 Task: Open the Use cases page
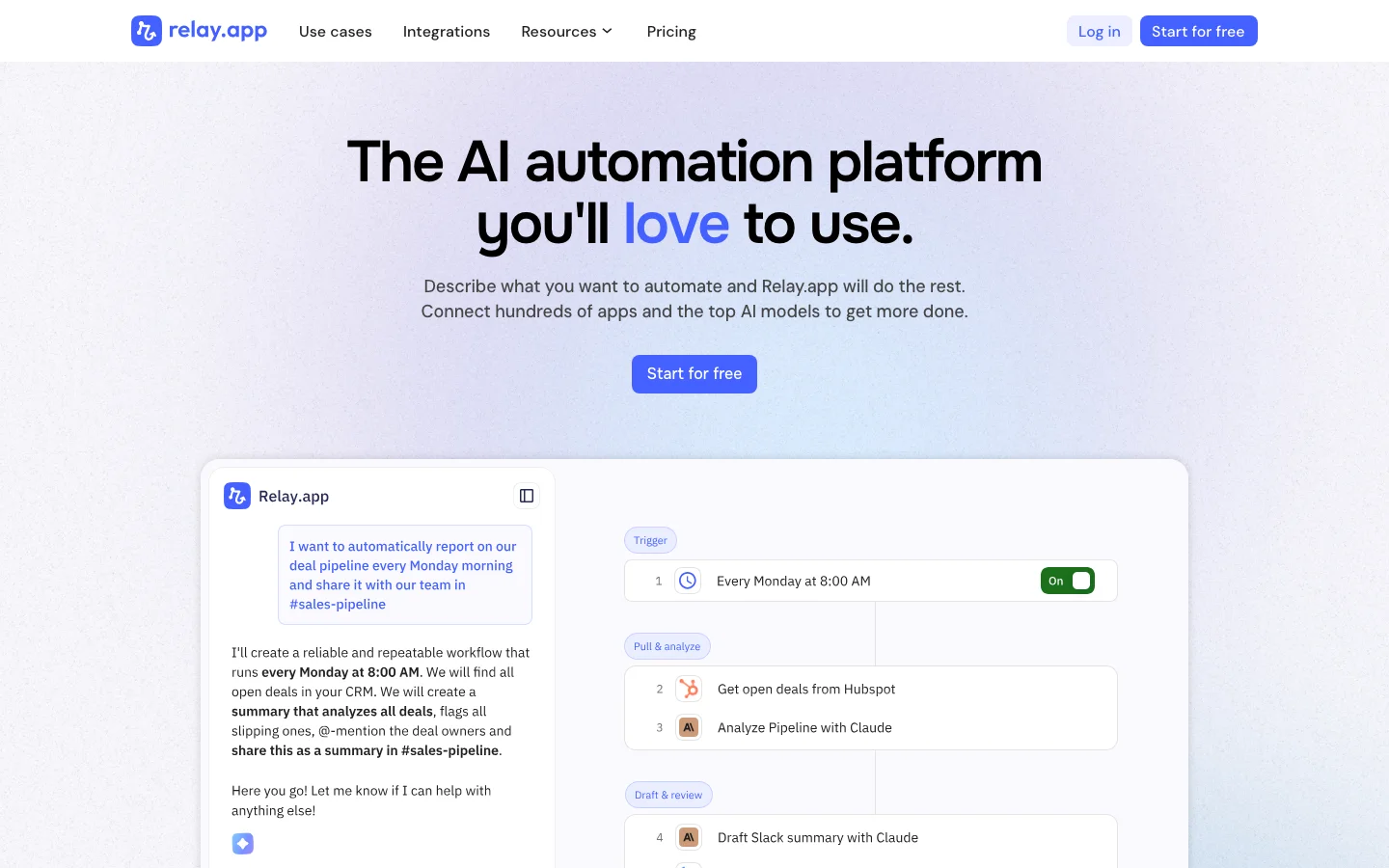click(335, 32)
